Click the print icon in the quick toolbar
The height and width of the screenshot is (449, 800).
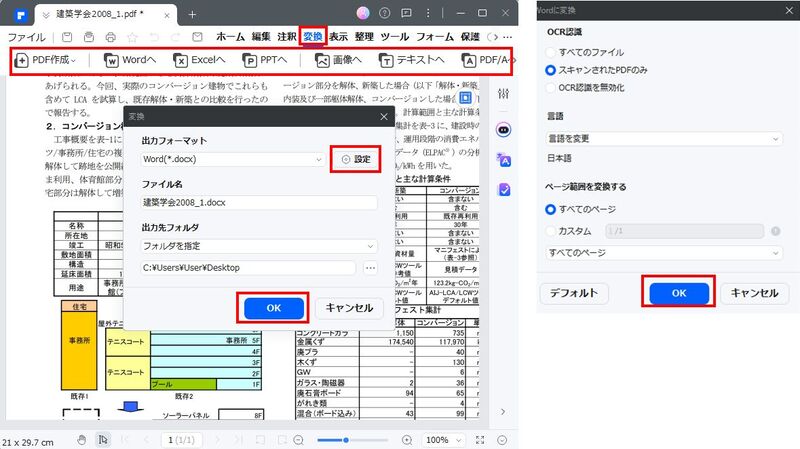coord(110,37)
